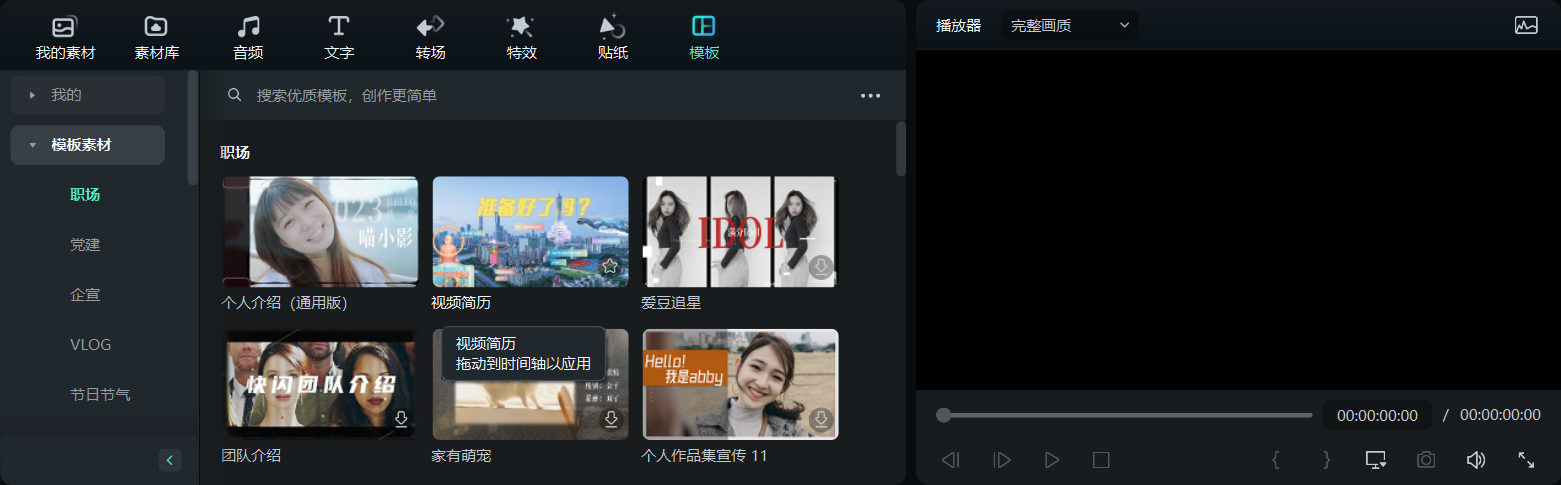Click the current timecode 00:00:00:00 field
This screenshot has height=485, width=1561.
click(1377, 415)
